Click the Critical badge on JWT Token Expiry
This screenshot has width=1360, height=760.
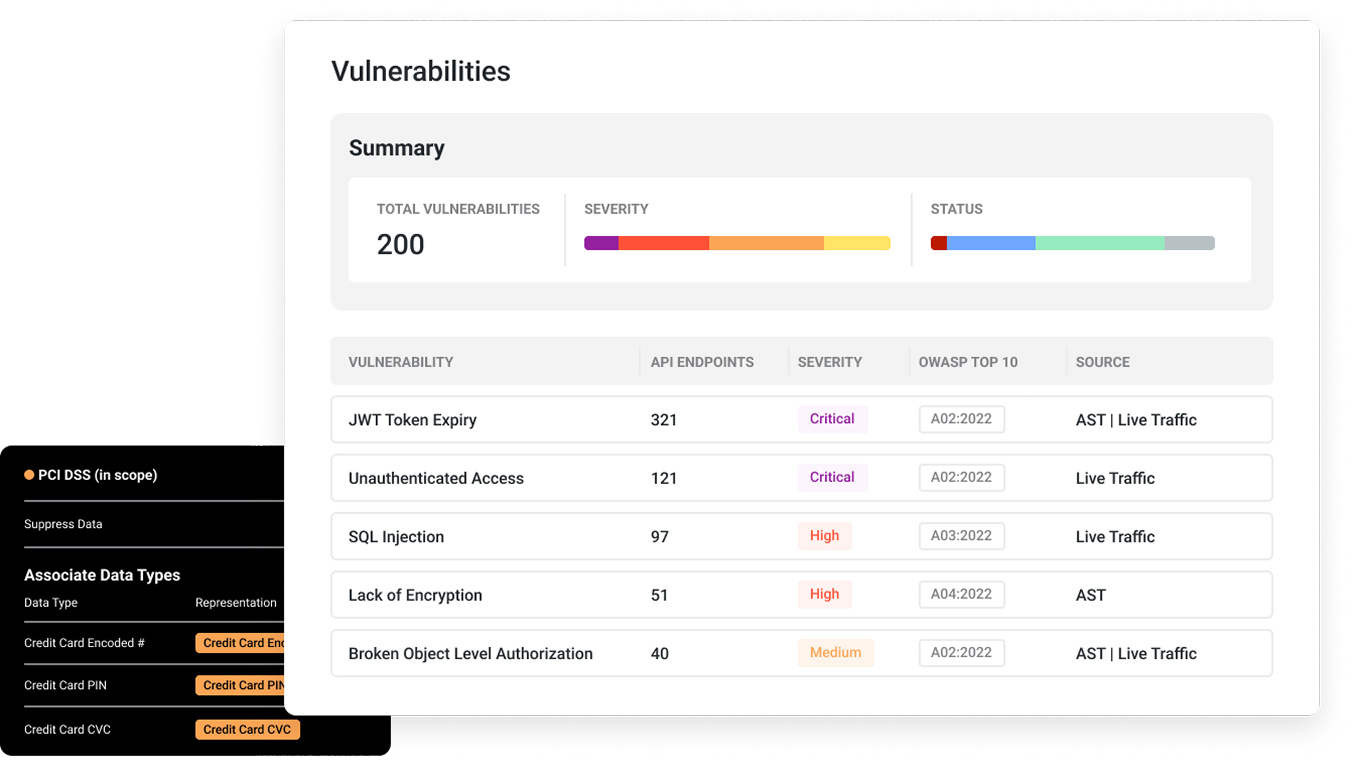coord(832,419)
